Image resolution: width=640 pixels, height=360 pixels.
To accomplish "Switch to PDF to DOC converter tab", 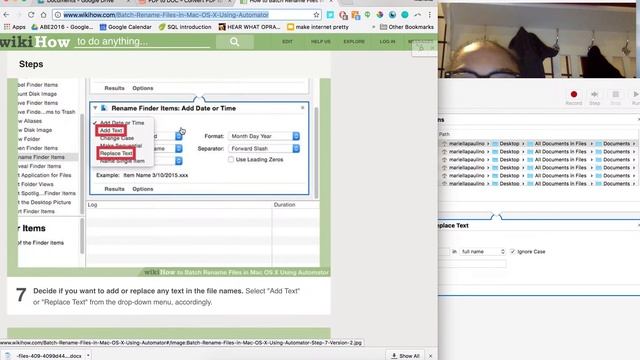I will pos(186,2).
